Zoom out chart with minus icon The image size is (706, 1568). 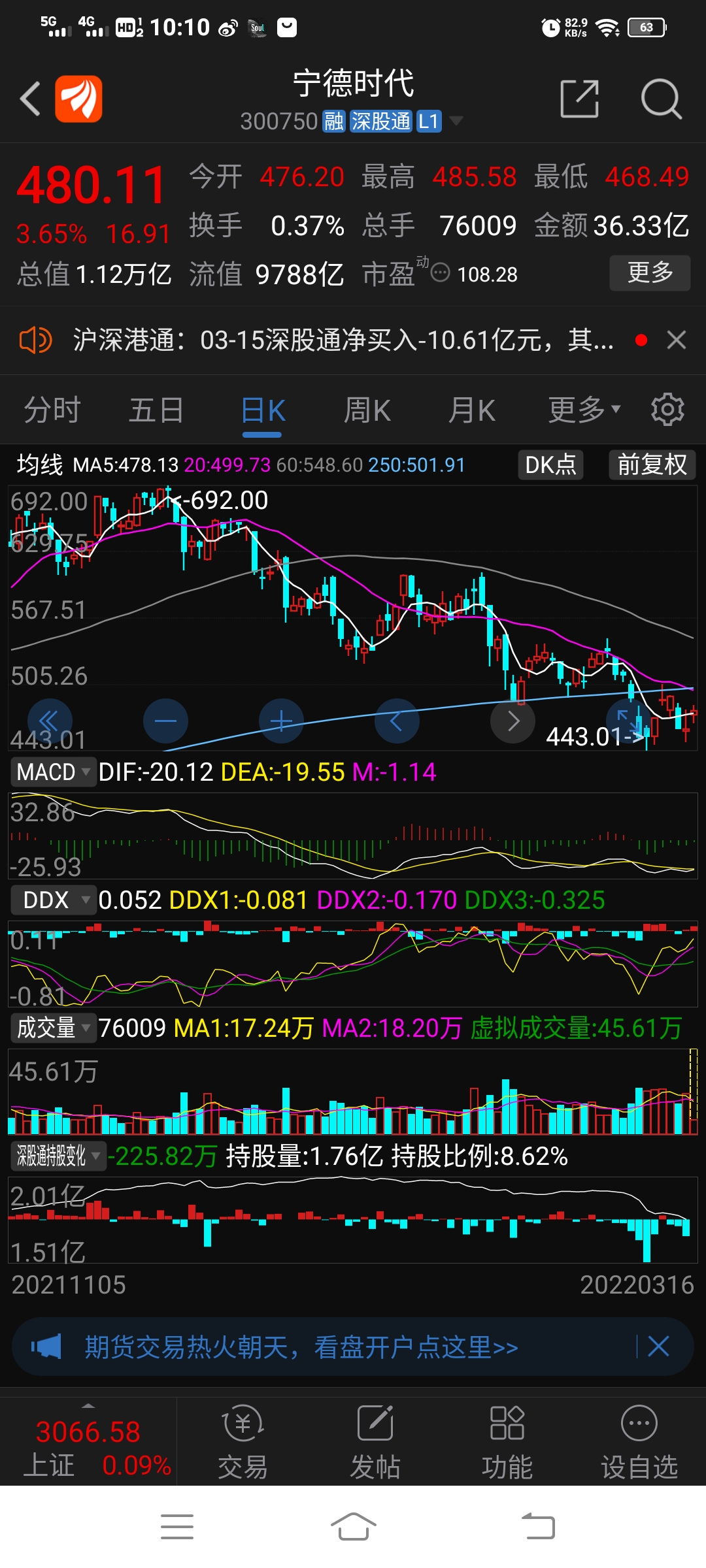click(165, 721)
